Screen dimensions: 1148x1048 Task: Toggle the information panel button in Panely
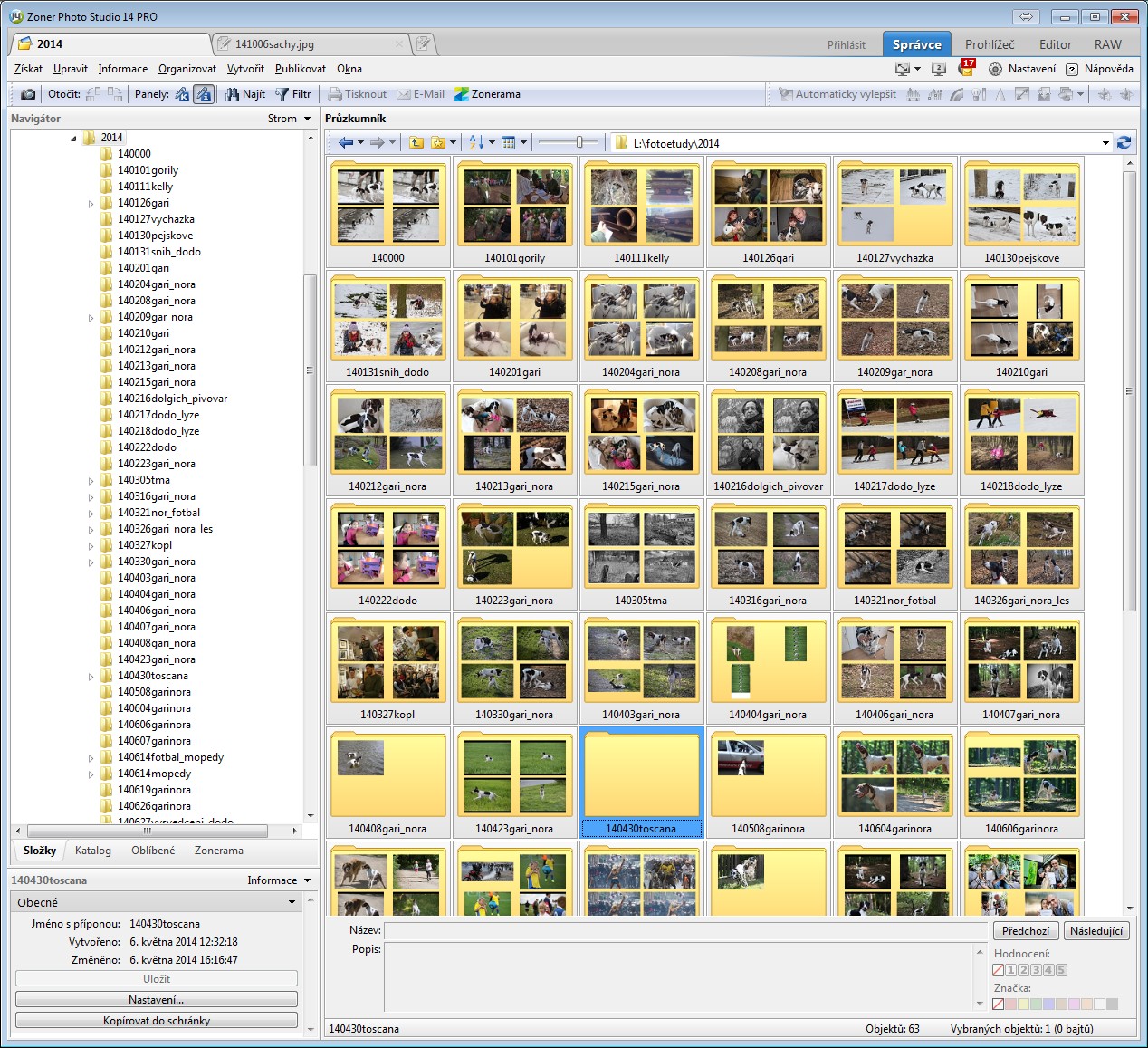point(204,94)
